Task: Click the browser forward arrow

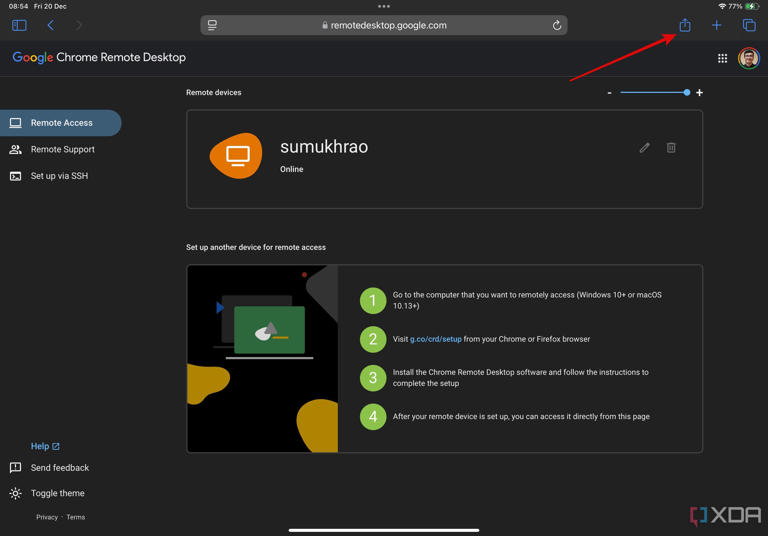Action: click(x=78, y=25)
